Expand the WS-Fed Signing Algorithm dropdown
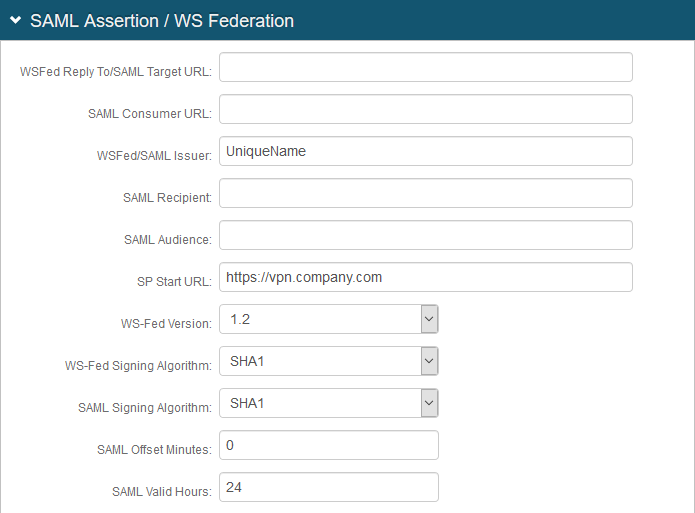This screenshot has width=695, height=513. (328, 361)
